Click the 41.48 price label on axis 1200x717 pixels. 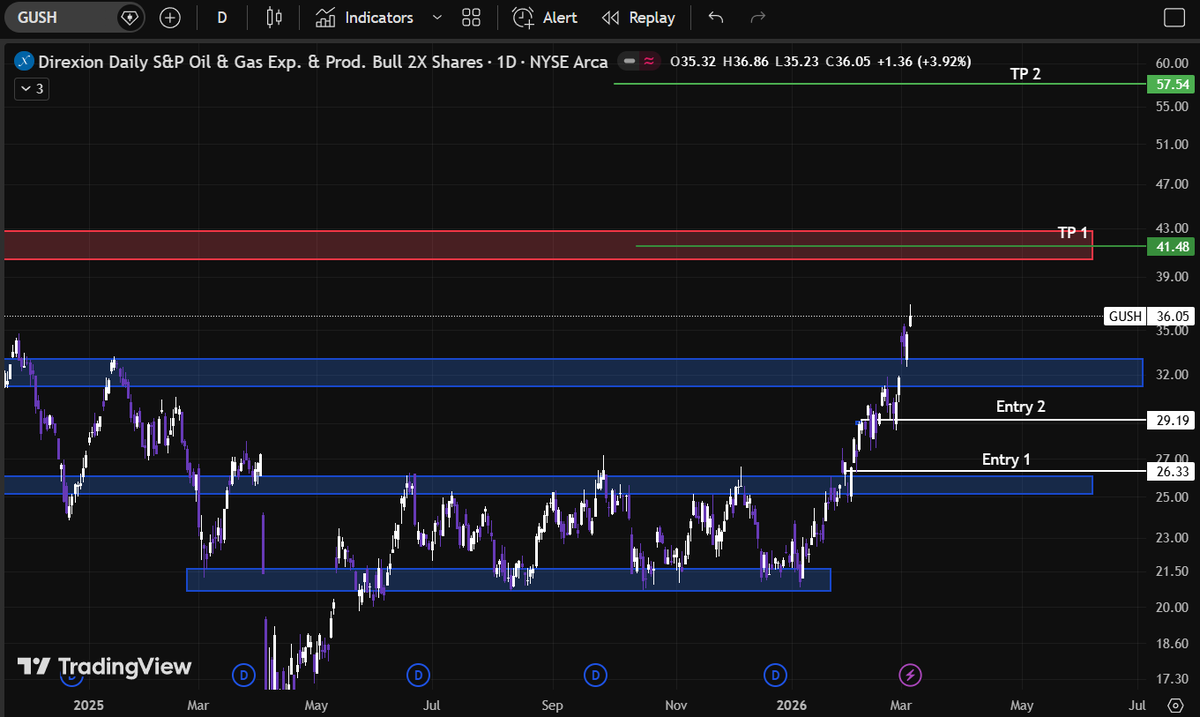(x=1172, y=246)
